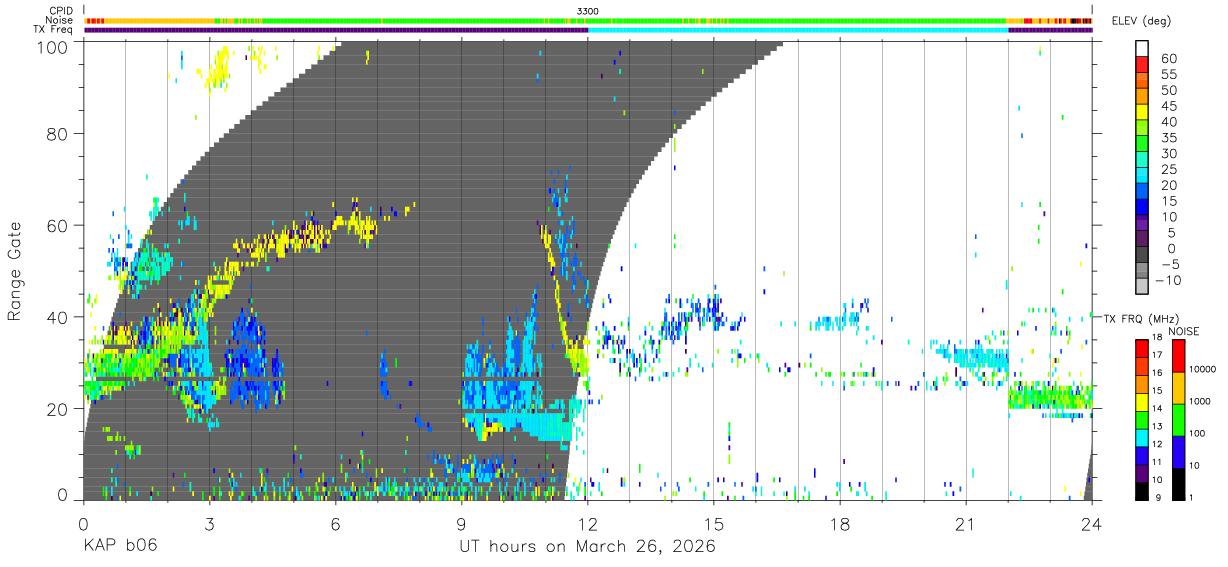
Task: Click the 45 label on ELEV color bar
Action: [1169, 106]
